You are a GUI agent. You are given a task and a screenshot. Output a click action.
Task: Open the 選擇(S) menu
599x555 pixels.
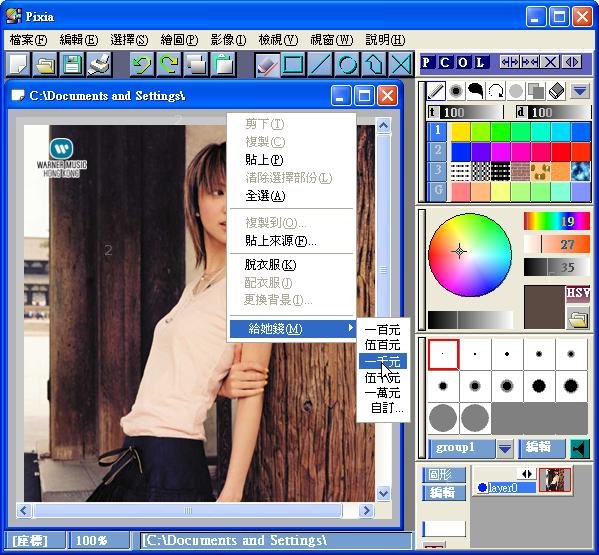click(x=129, y=40)
